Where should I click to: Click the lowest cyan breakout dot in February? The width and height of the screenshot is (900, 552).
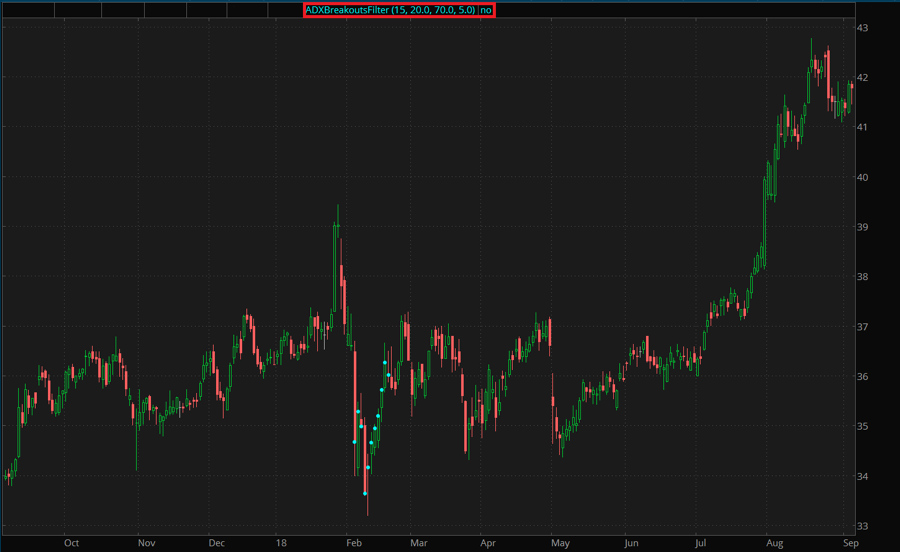coord(365,493)
